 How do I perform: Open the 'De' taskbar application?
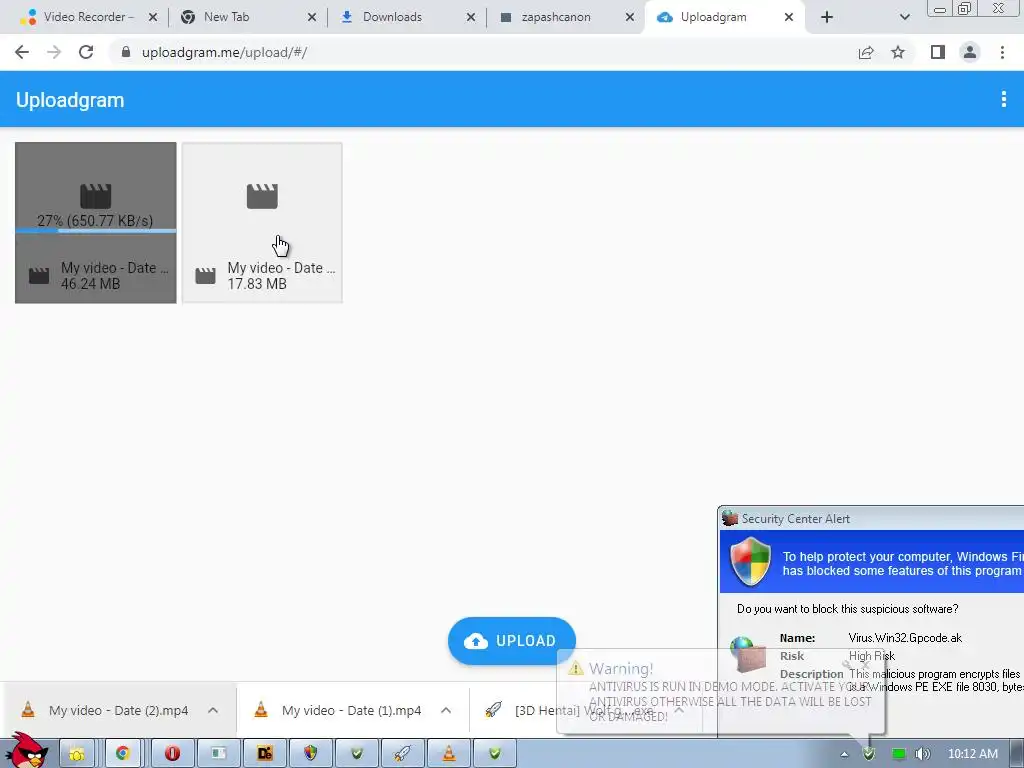[264, 754]
